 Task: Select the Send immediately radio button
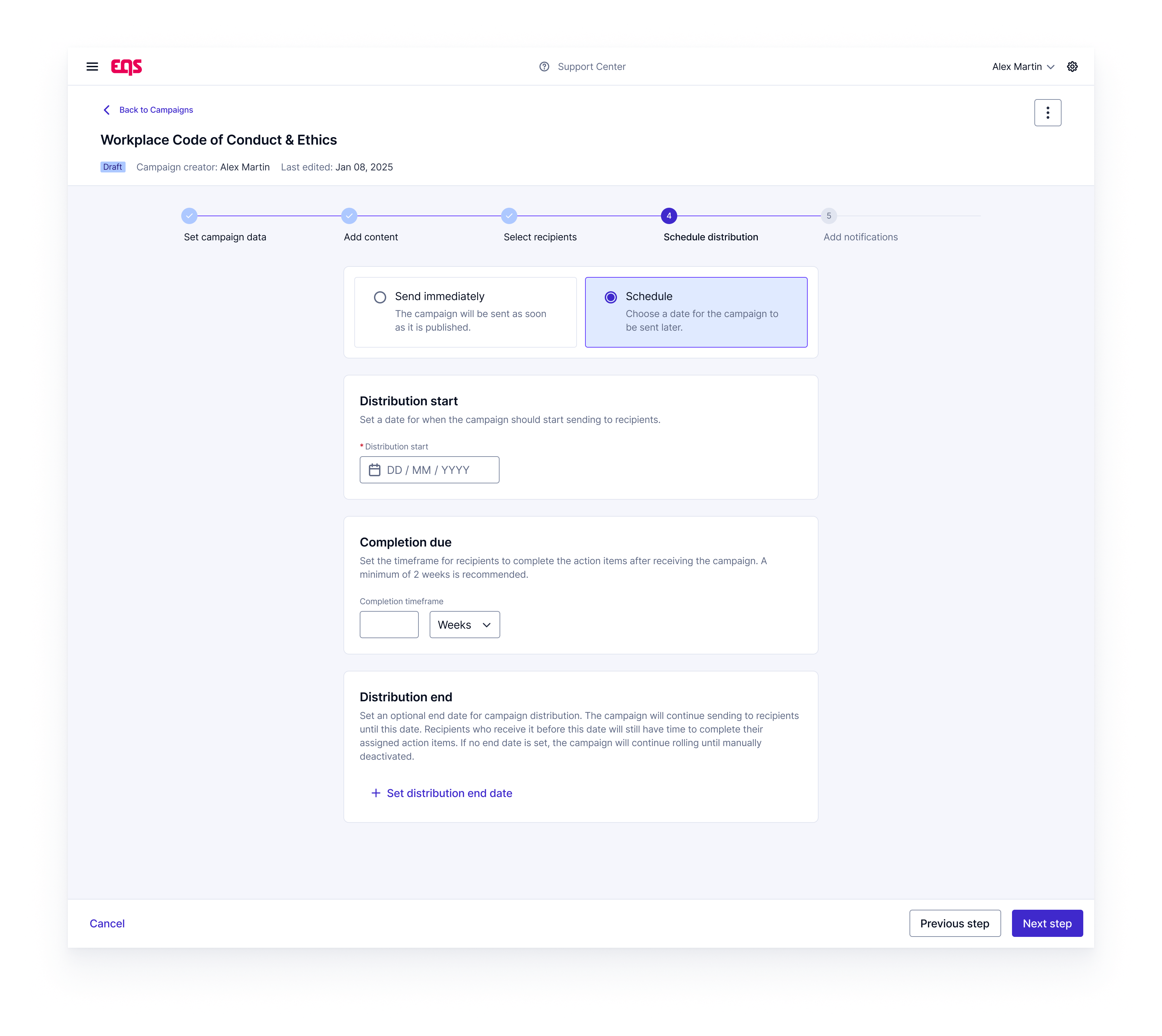[379, 297]
